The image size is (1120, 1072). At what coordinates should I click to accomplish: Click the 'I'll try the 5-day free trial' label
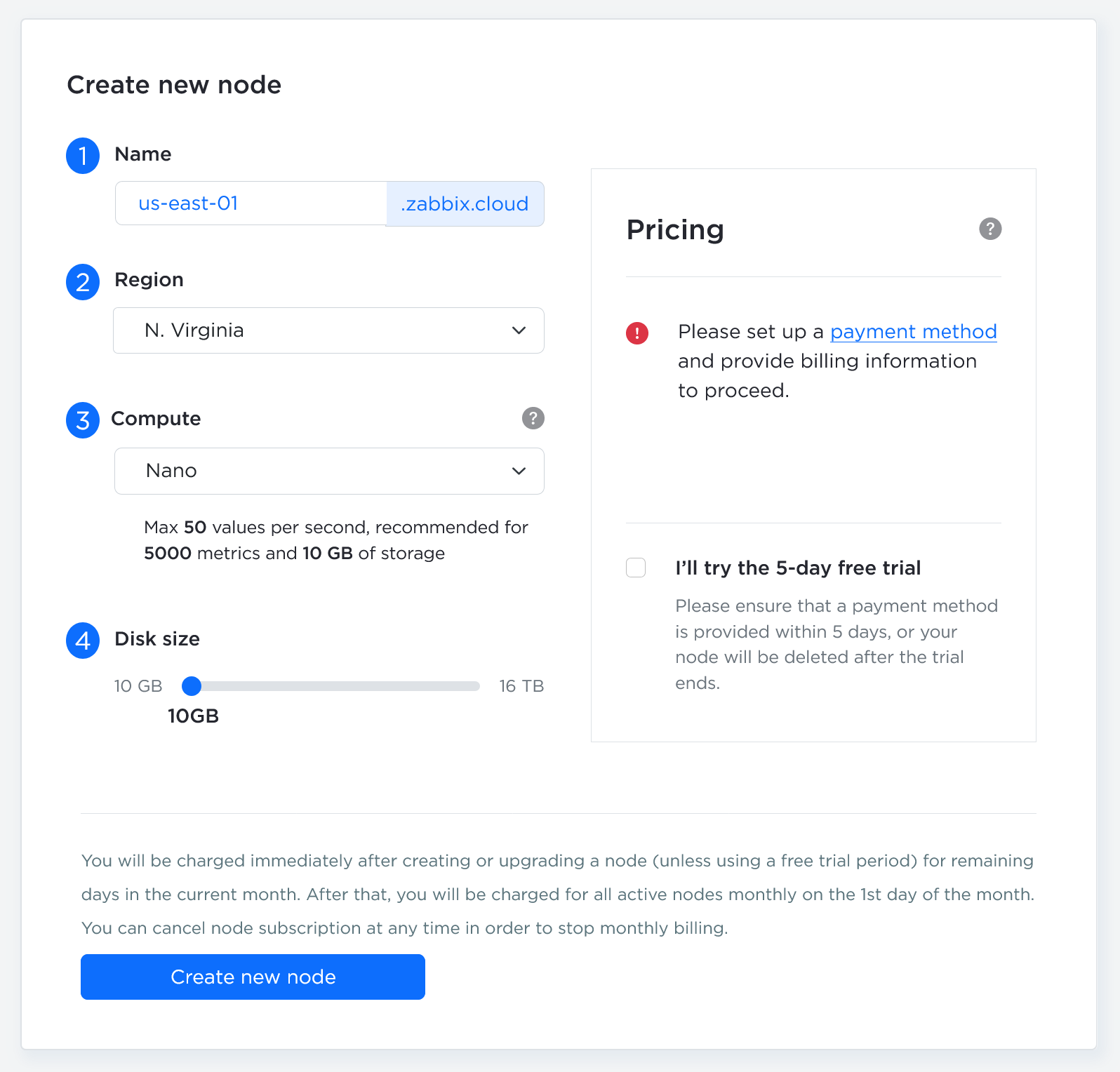click(x=798, y=568)
